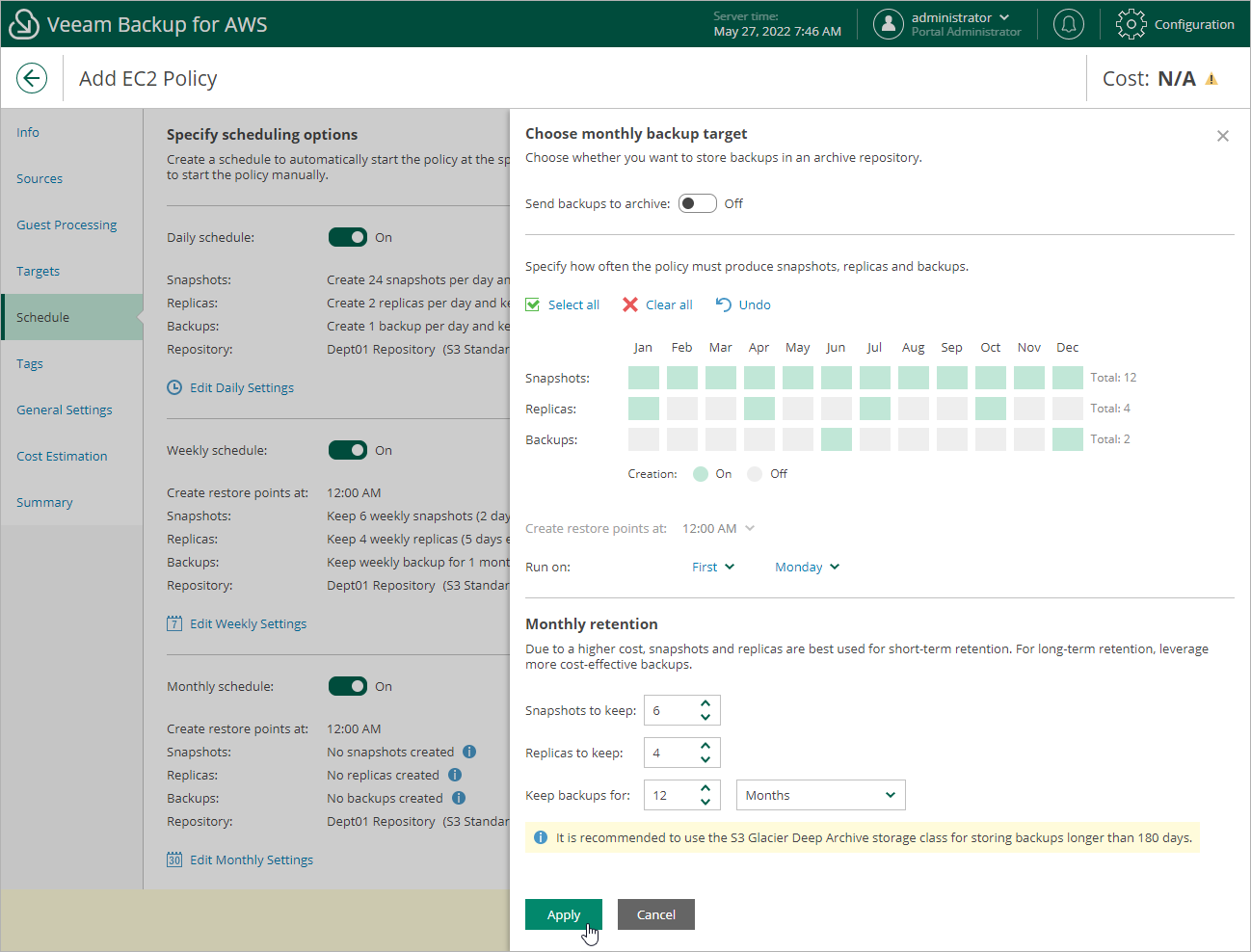Click the info icon beside No snapshots created

469,752
